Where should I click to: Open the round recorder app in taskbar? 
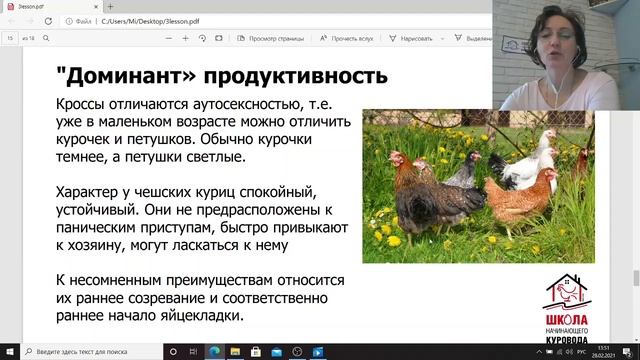coord(297,351)
